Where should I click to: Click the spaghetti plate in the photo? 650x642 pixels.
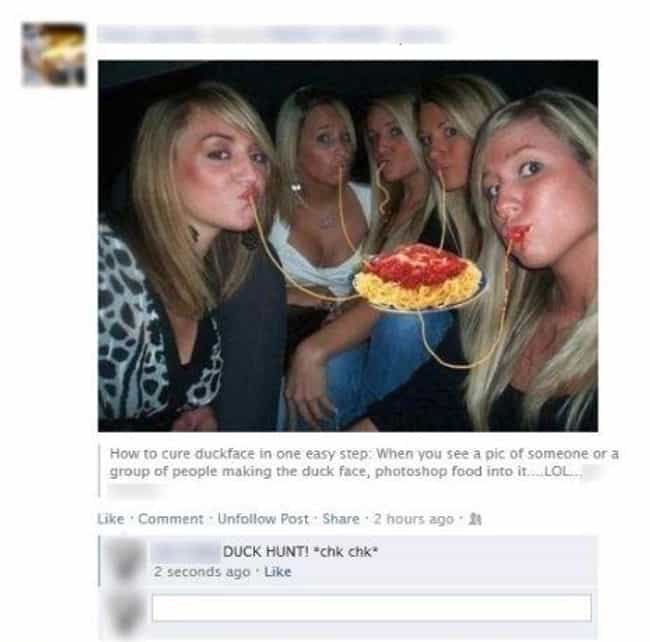419,278
